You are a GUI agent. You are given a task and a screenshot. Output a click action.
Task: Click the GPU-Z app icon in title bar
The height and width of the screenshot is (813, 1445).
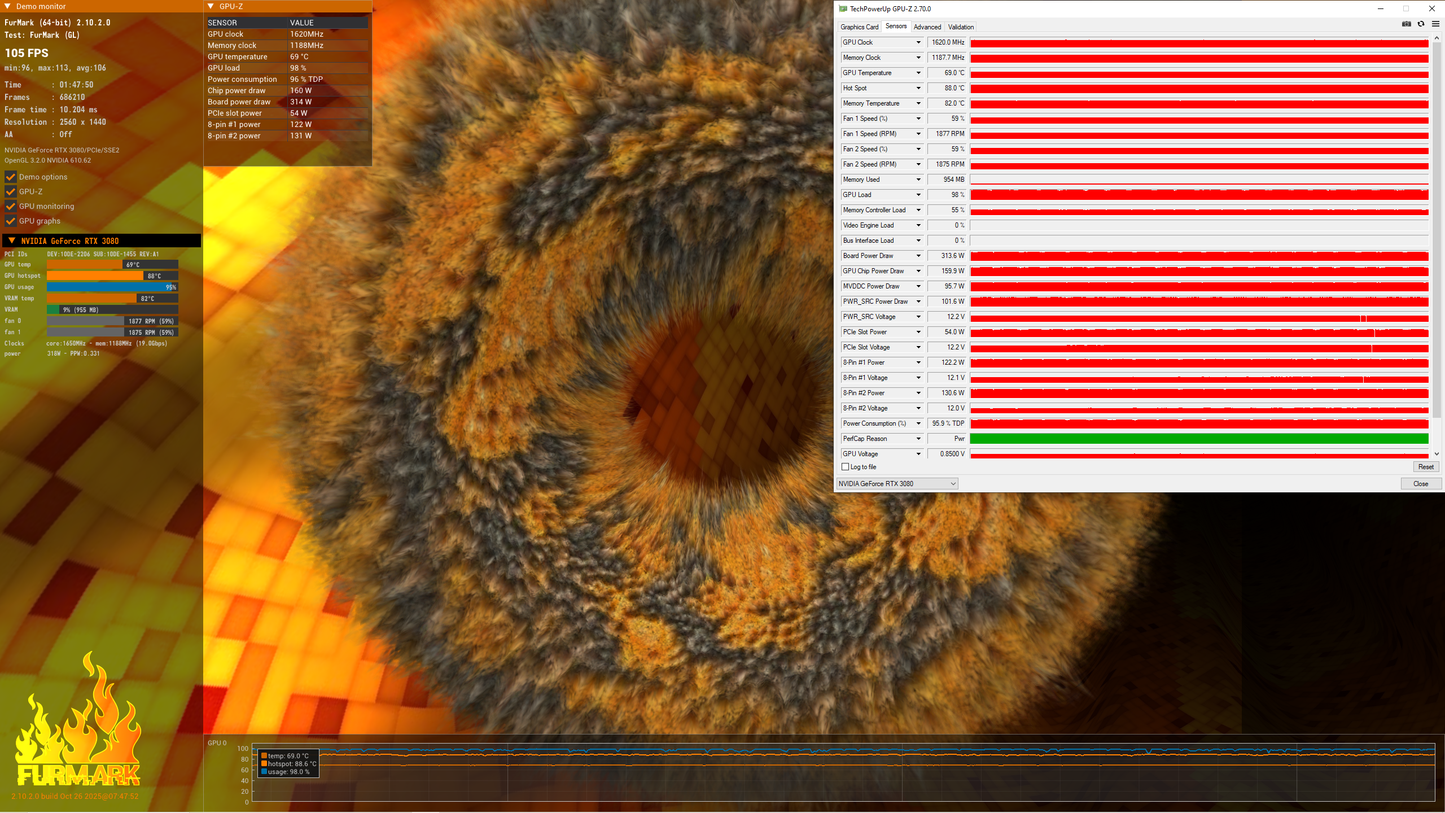click(843, 9)
